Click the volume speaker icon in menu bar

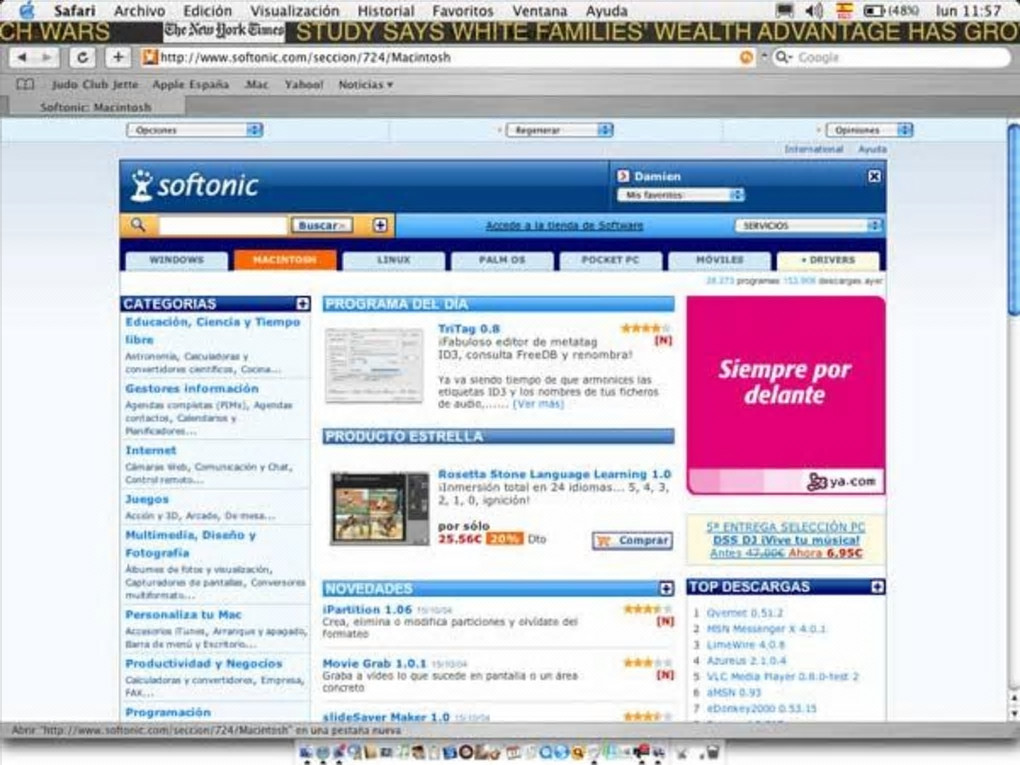click(814, 10)
